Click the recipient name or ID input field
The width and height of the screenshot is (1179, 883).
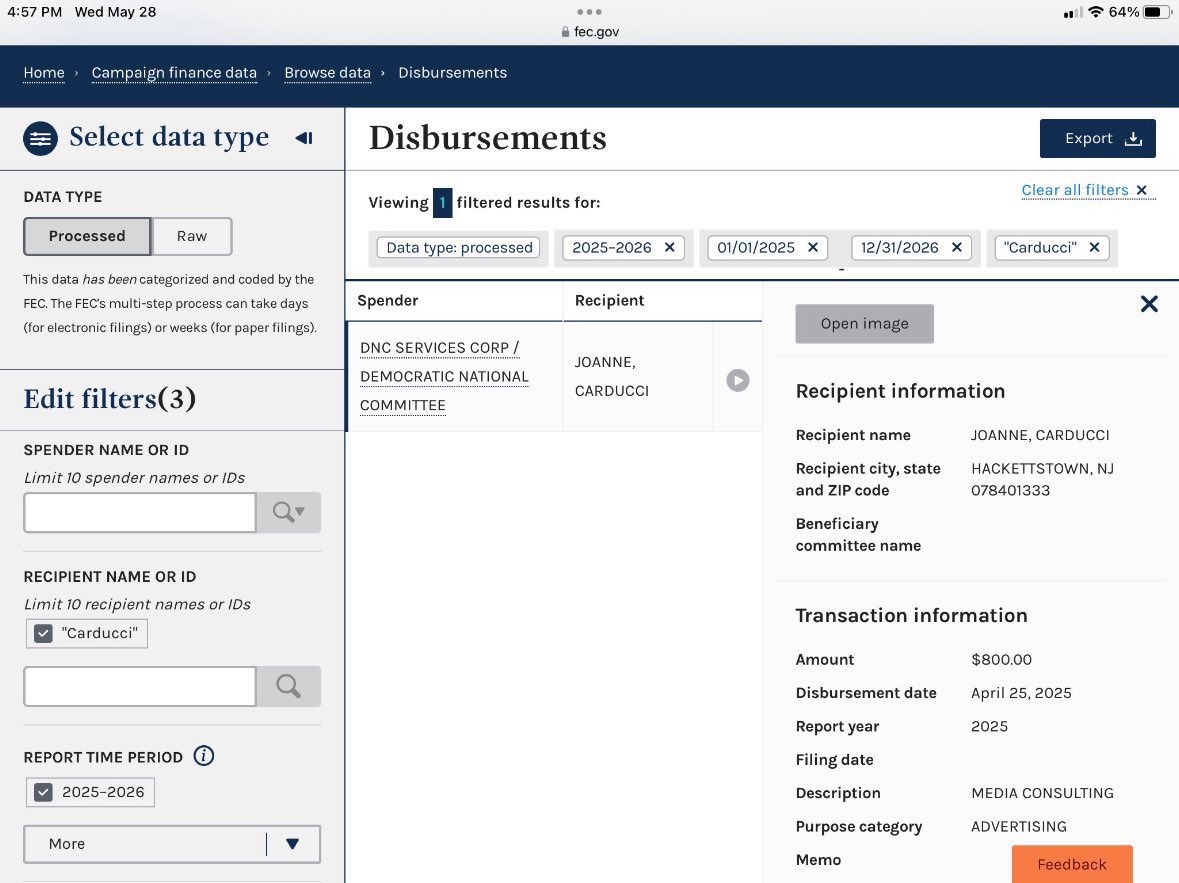tap(140, 686)
